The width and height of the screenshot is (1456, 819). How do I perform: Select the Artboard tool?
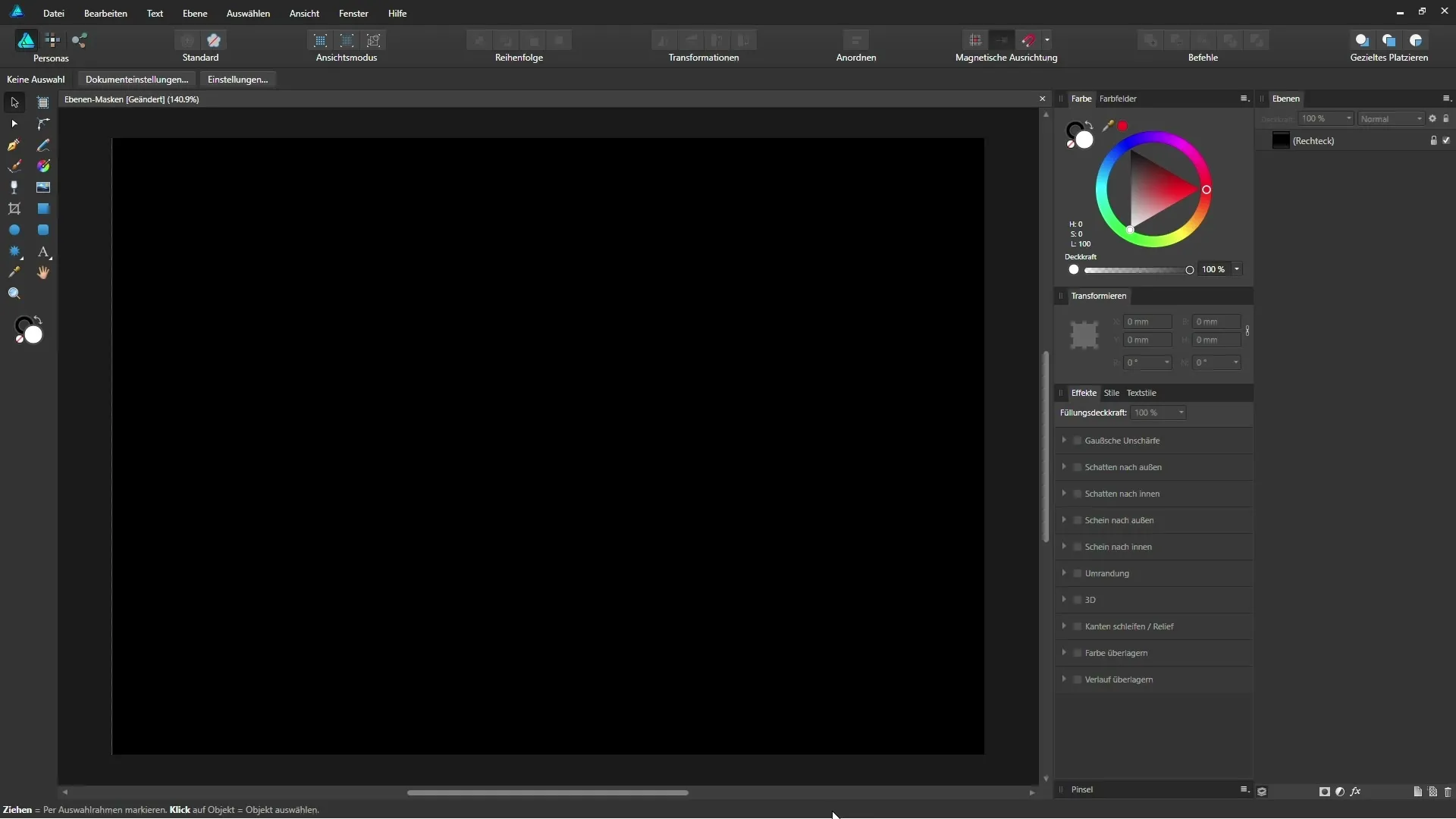coord(43,102)
